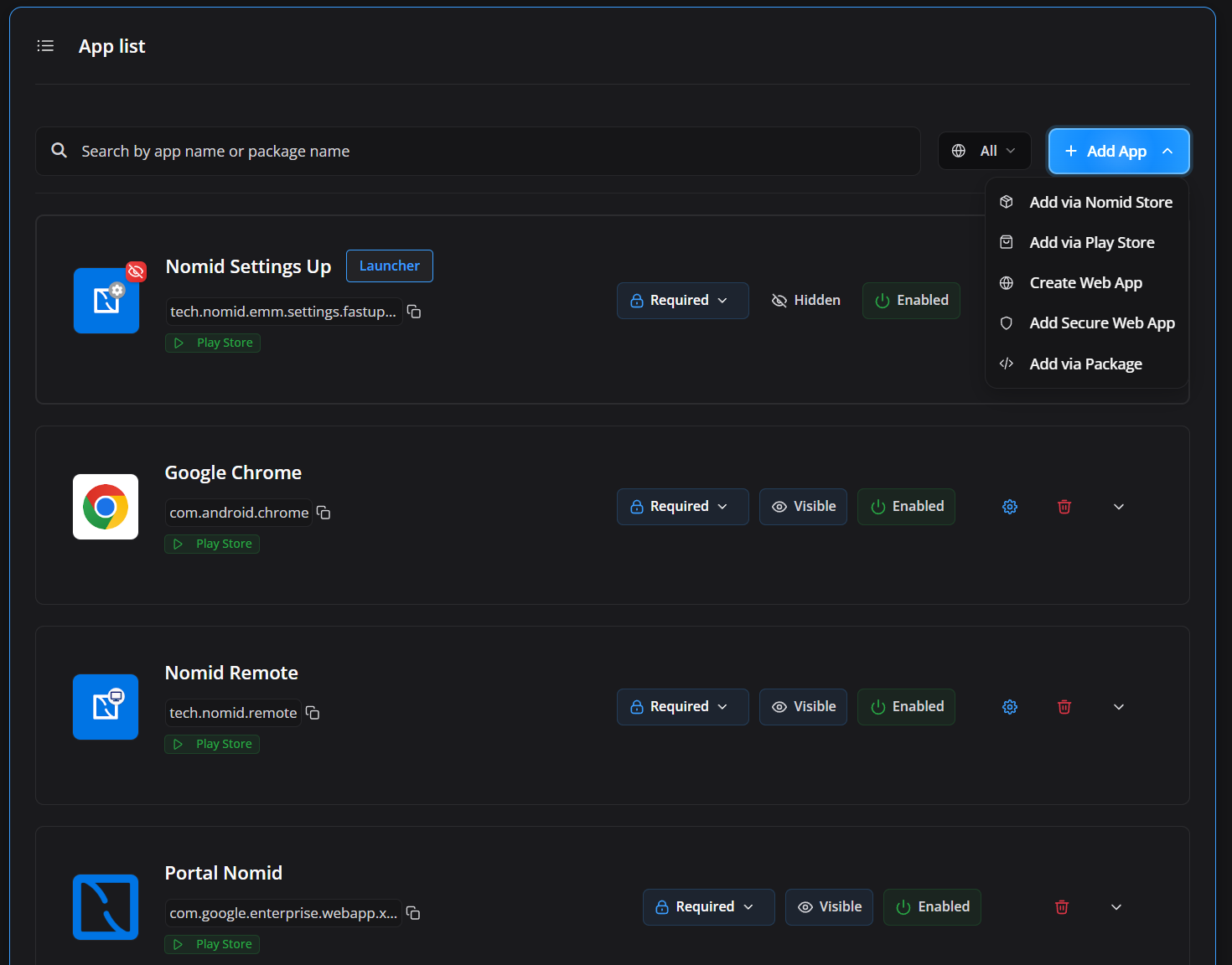Click the Nomid Remote app title

pyautogui.click(x=231, y=673)
